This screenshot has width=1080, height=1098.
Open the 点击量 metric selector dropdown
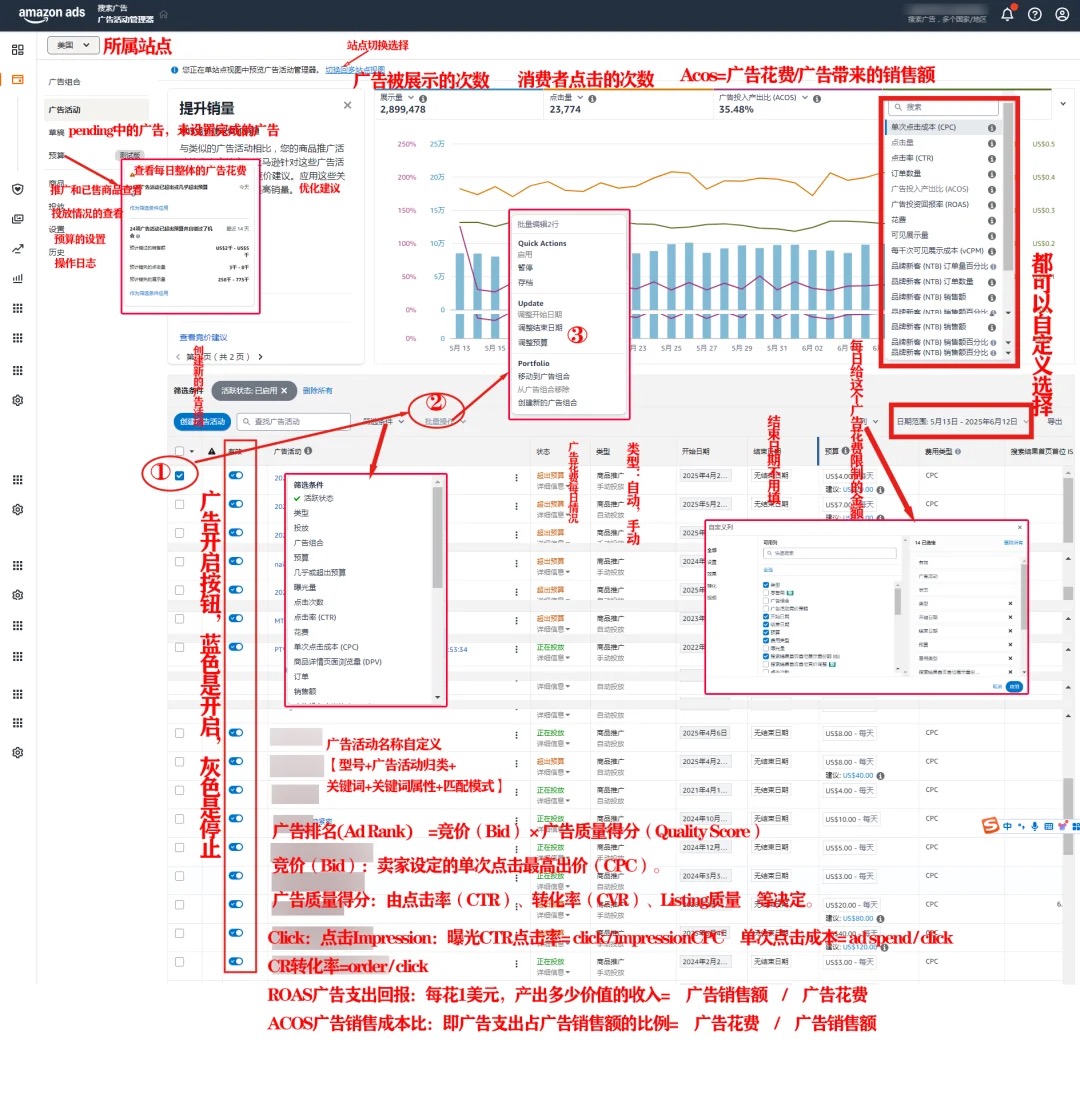[580, 98]
